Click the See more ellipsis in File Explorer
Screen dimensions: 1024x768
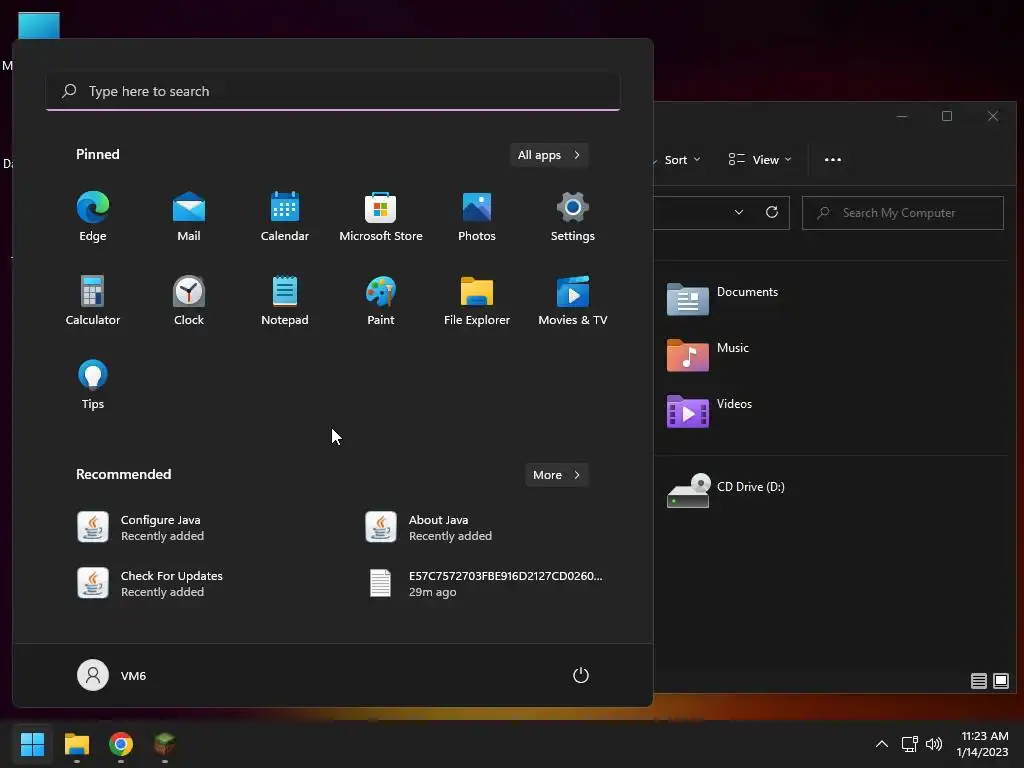[833, 160]
